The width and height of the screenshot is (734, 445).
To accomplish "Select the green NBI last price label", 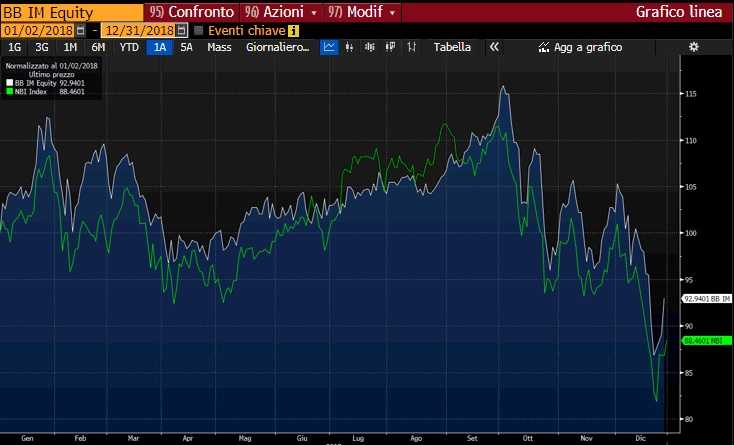I will tap(706, 341).
